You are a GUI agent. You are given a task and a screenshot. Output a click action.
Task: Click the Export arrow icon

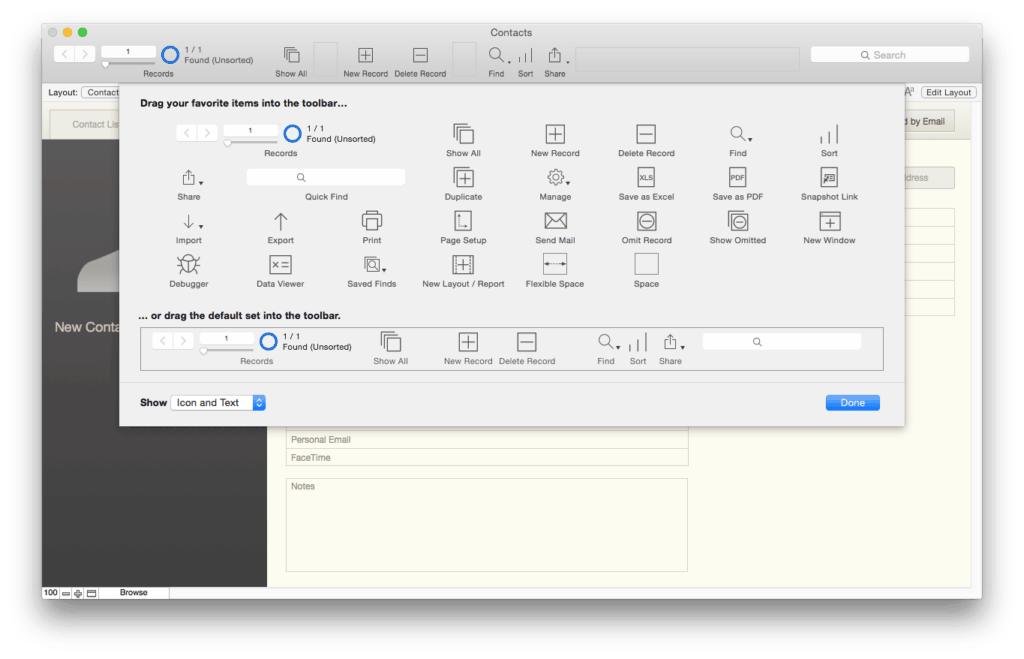[280, 221]
